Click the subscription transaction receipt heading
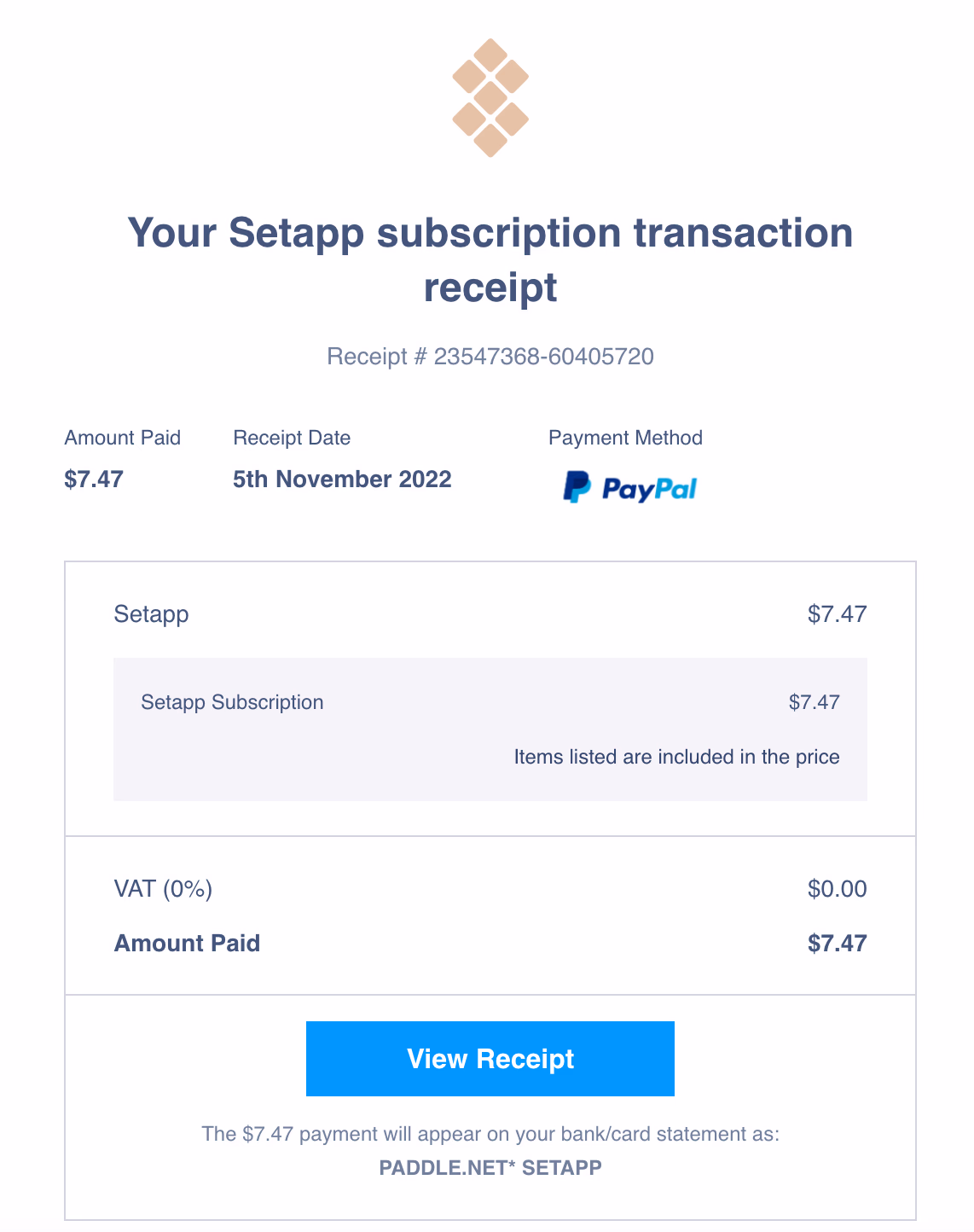The width and height of the screenshot is (974, 1232). [490, 259]
